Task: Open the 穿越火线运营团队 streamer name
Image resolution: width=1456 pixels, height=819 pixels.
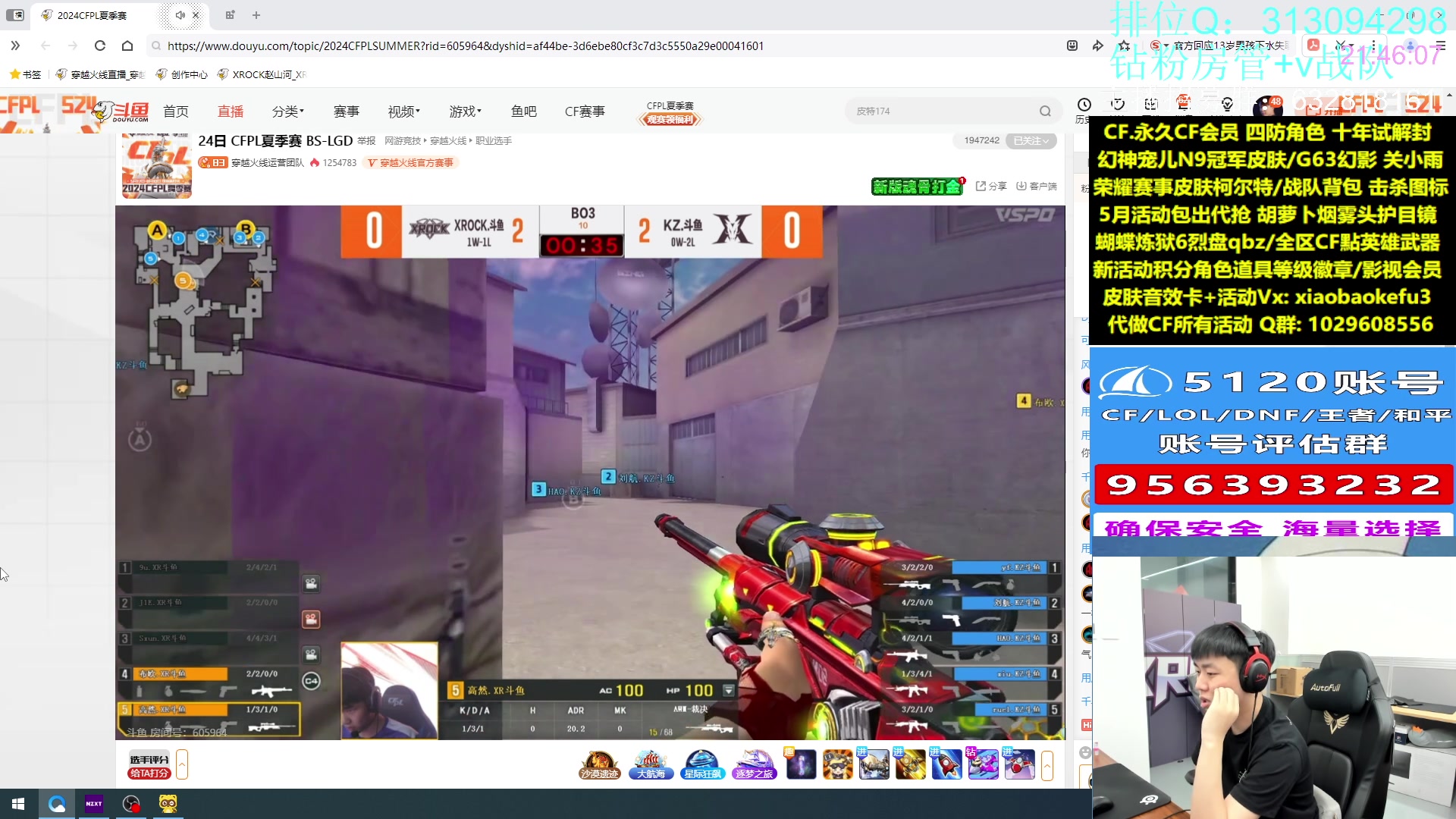Action: pos(268,163)
